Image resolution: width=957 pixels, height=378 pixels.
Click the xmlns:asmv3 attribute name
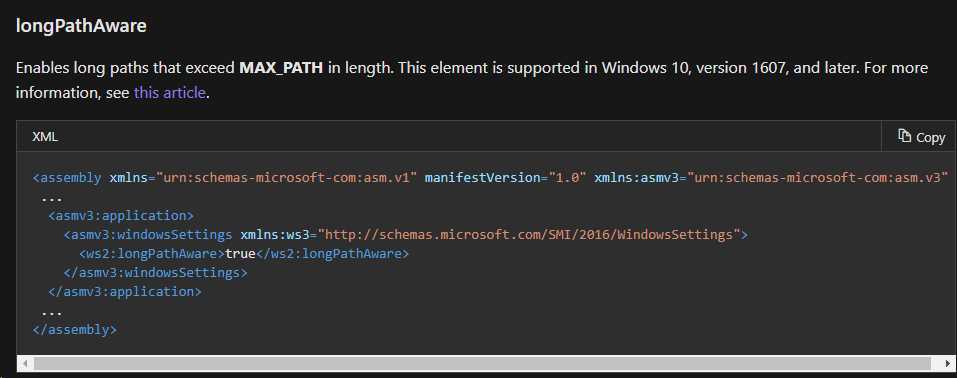[637, 178]
